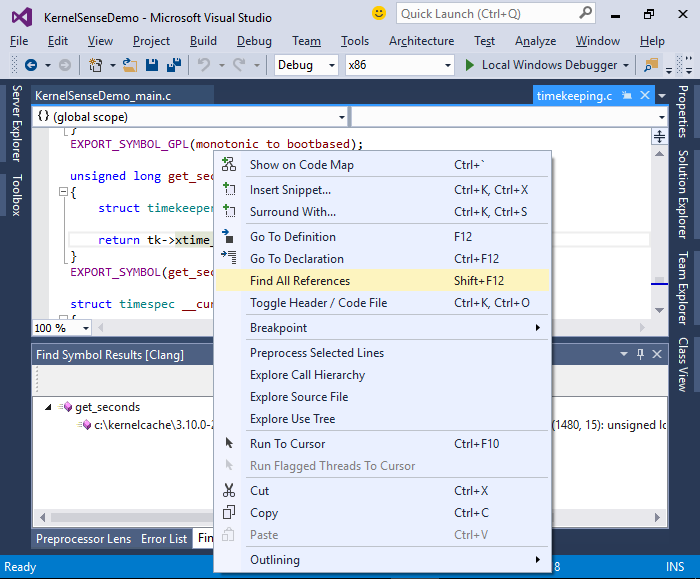Click the Run To Cursor pointer icon

coord(229,443)
